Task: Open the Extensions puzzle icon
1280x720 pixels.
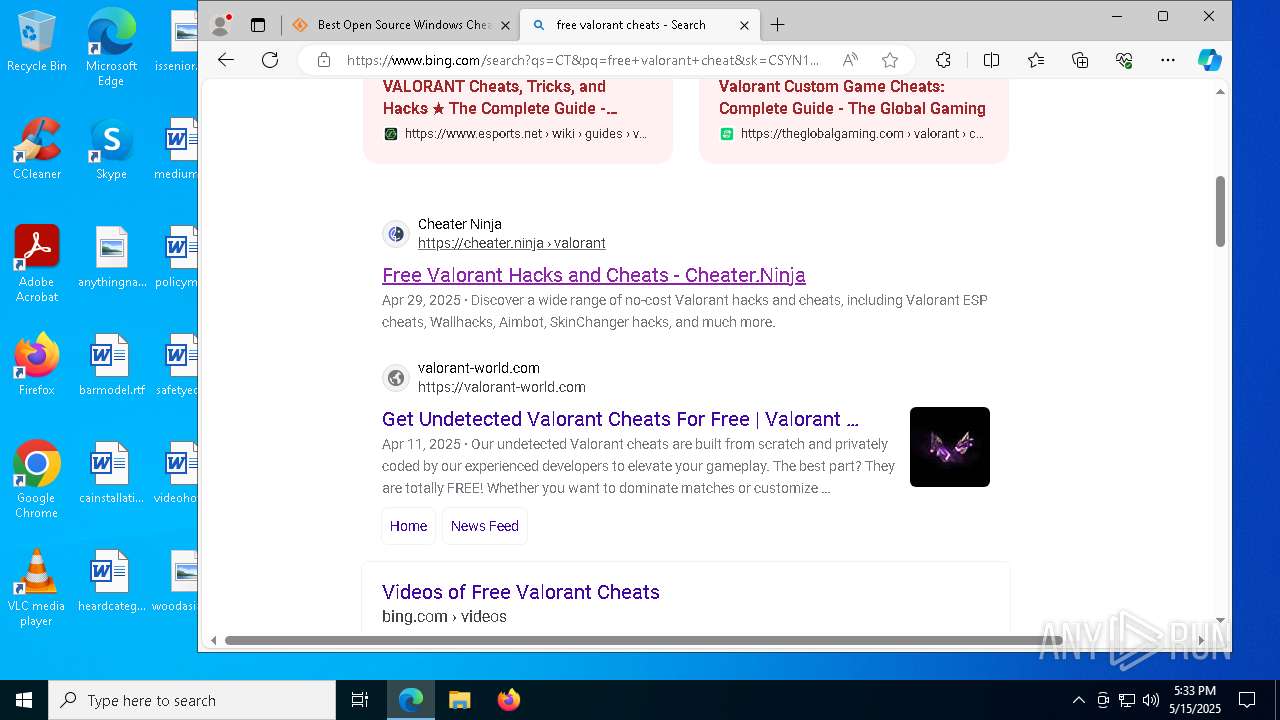Action: (943, 60)
